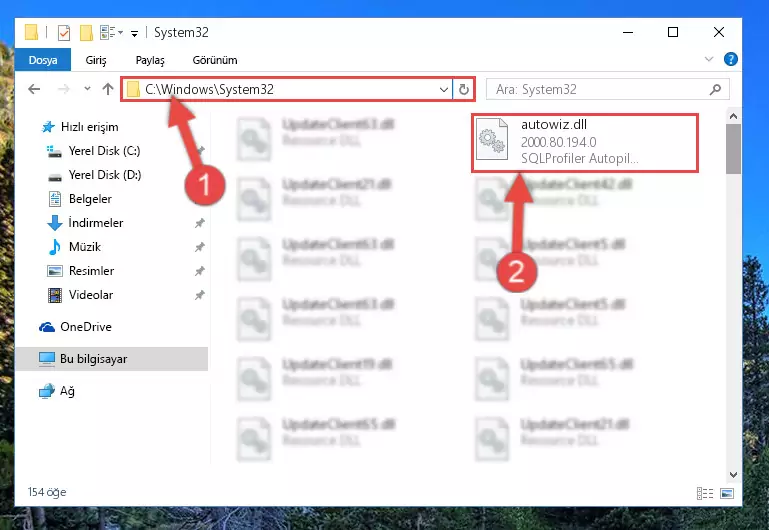Open Videolar folder in sidebar
Viewport: 769px width, 530px height.
pyautogui.click(x=80, y=295)
